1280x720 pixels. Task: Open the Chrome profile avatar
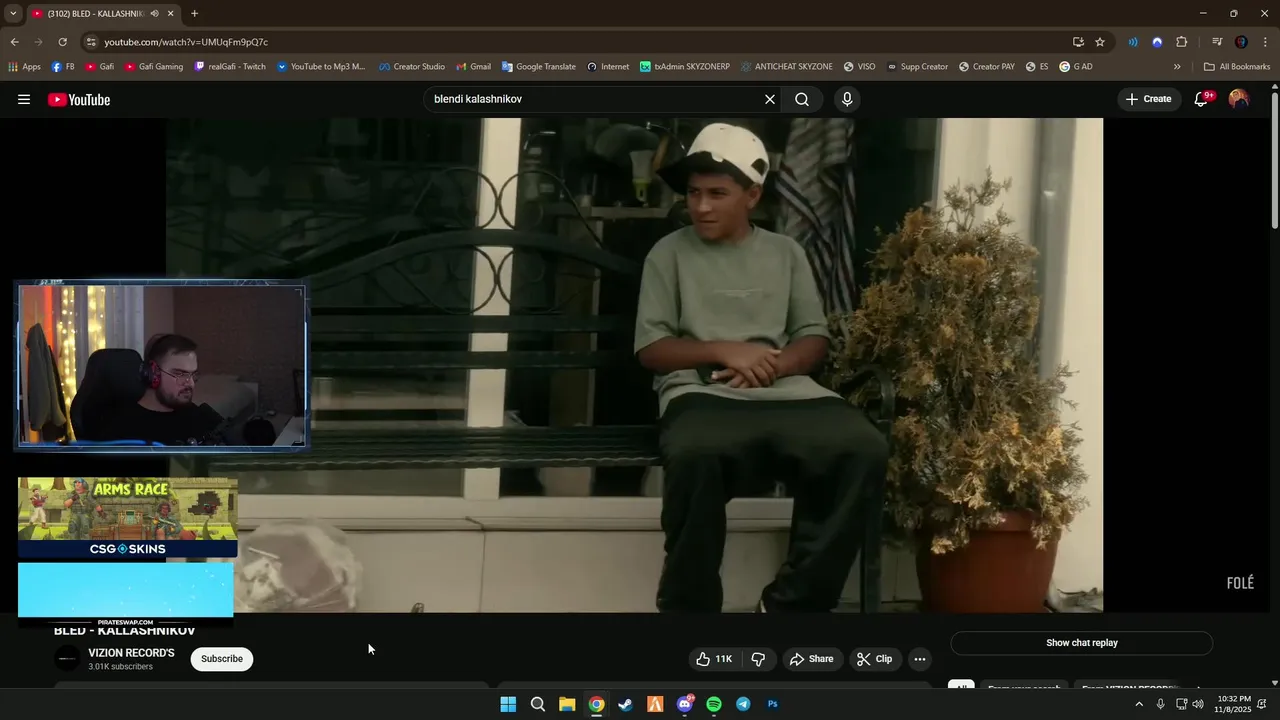pos(1241,42)
